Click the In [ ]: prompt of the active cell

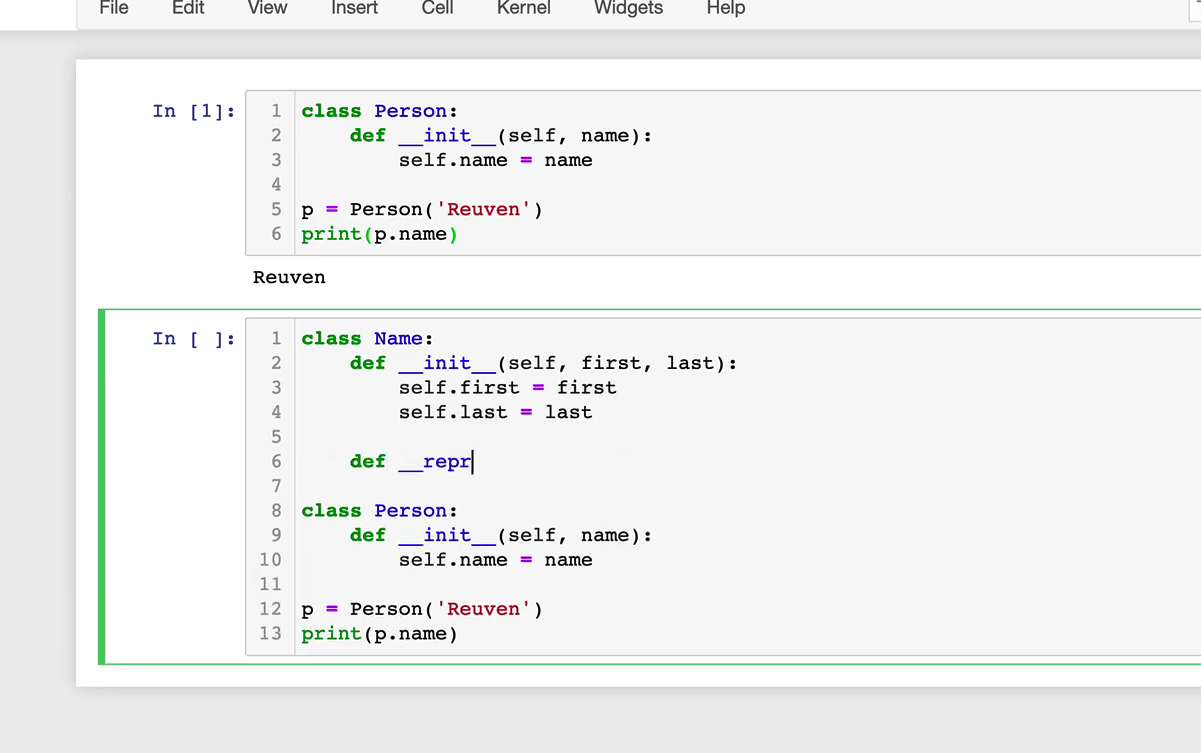tap(194, 339)
